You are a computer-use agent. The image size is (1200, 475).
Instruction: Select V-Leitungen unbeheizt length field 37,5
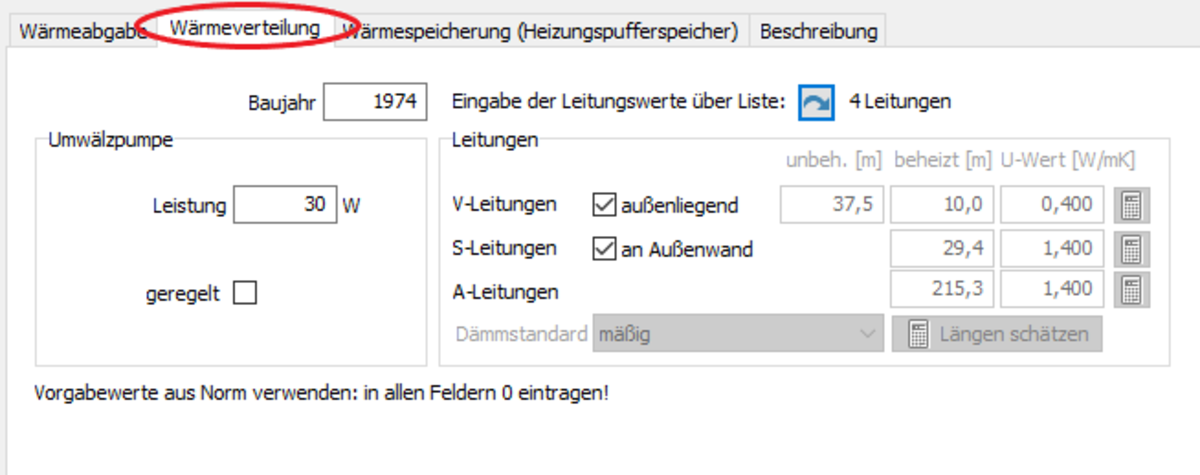point(832,206)
